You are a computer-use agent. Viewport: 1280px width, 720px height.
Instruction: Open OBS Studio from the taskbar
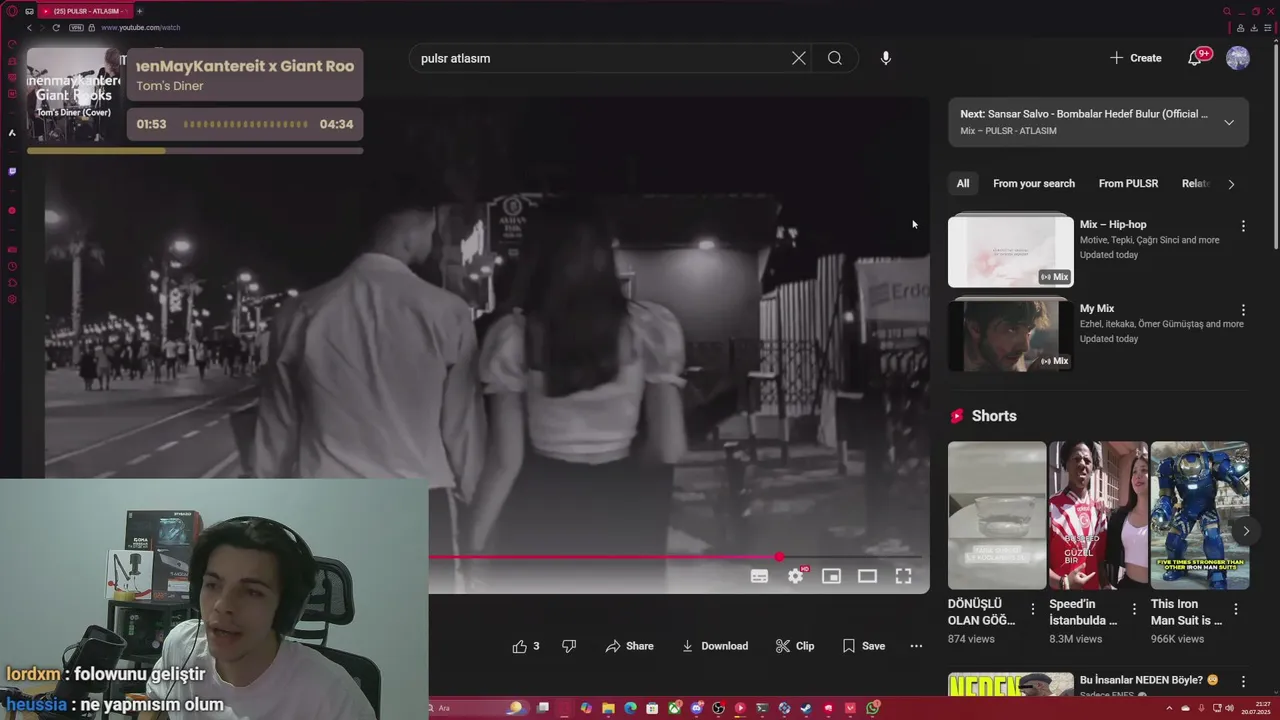718,708
